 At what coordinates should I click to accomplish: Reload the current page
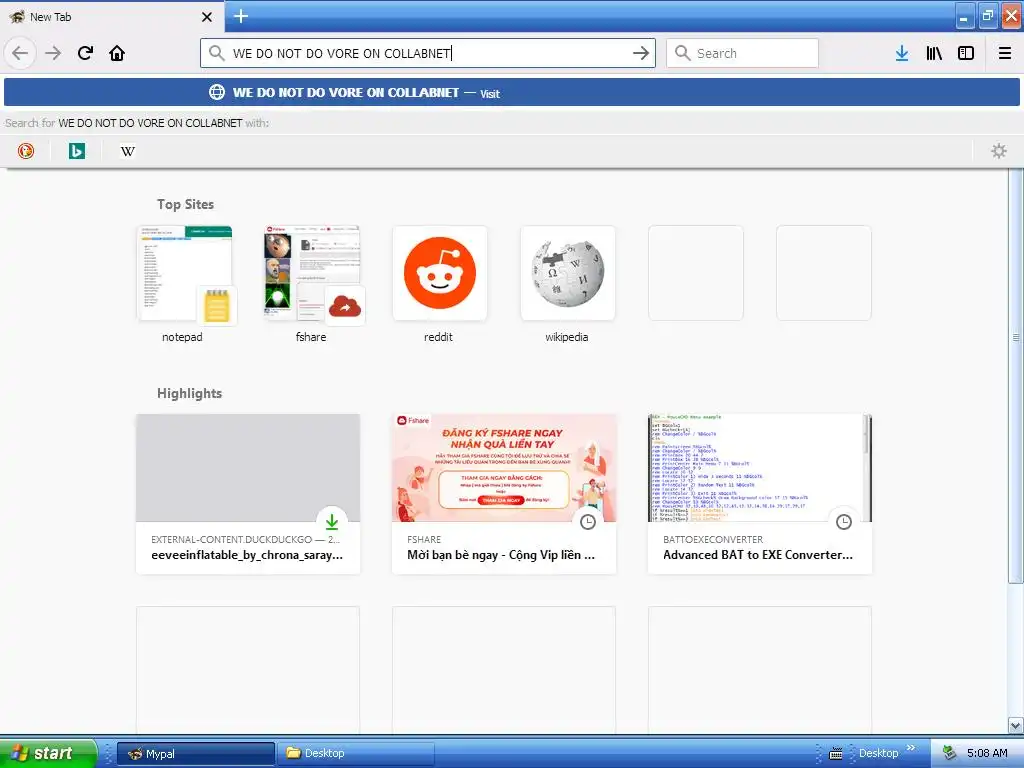pos(86,53)
